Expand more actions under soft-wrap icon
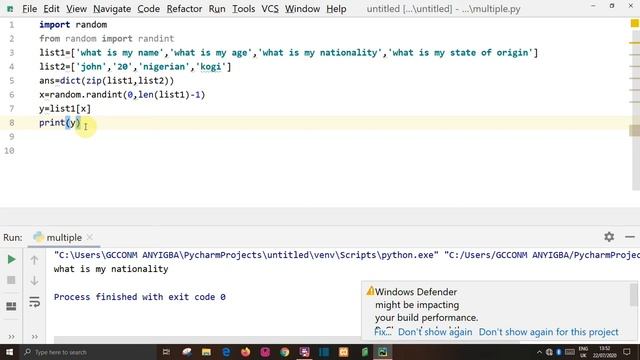 click(35, 337)
